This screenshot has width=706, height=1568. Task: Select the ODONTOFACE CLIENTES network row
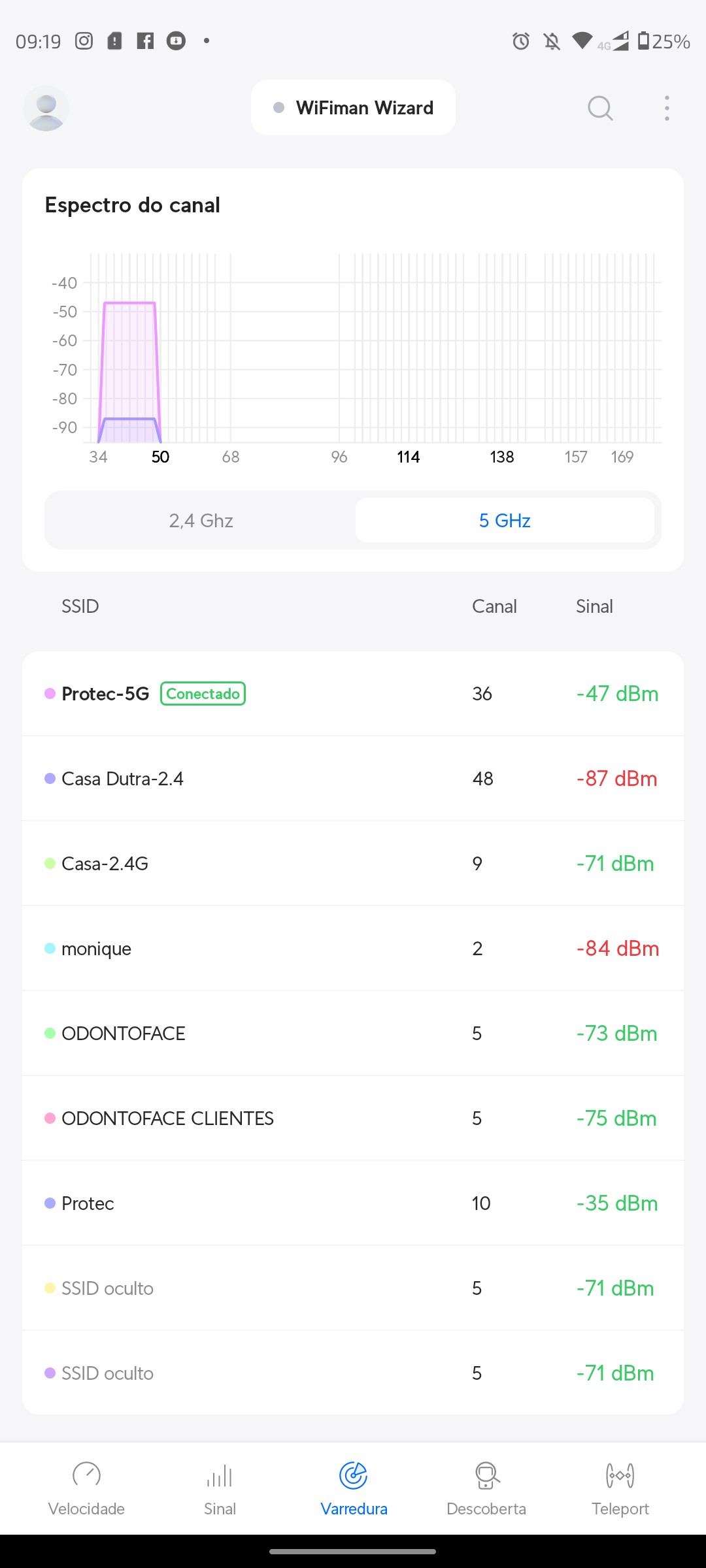353,1119
